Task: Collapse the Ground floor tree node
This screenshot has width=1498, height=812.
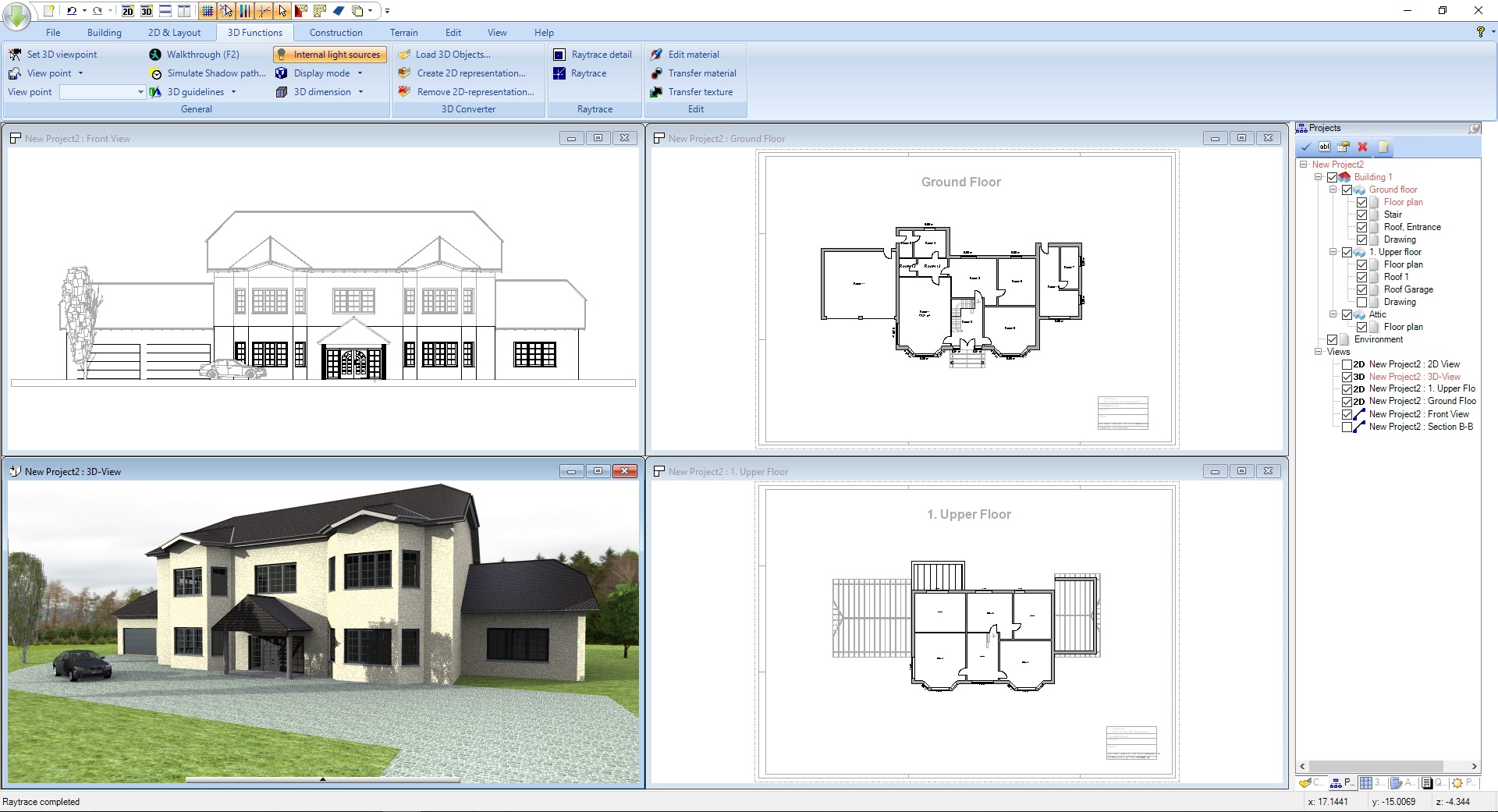Action: point(1333,190)
